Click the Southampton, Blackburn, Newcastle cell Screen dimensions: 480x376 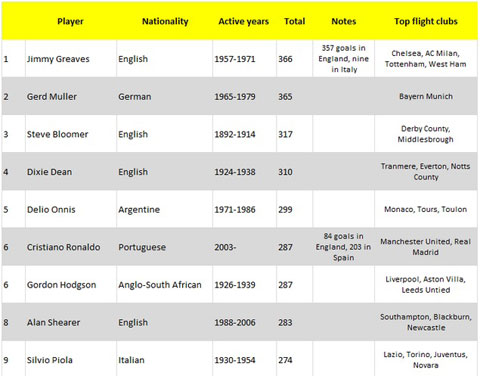tap(426, 323)
